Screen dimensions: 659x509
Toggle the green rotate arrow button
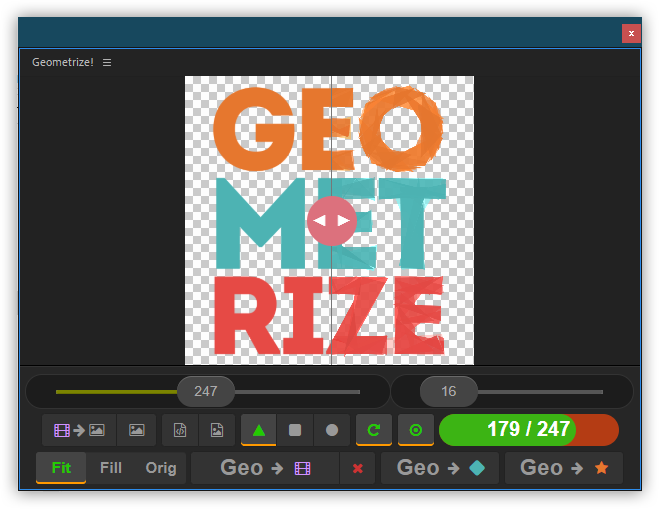coord(374,430)
